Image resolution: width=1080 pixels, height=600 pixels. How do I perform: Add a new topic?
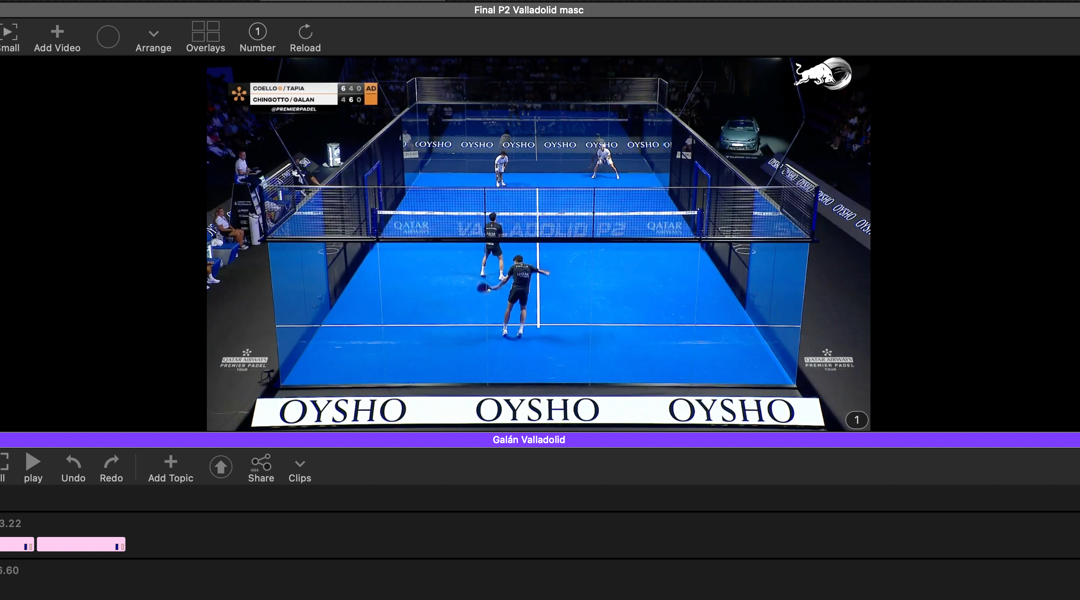(170, 467)
